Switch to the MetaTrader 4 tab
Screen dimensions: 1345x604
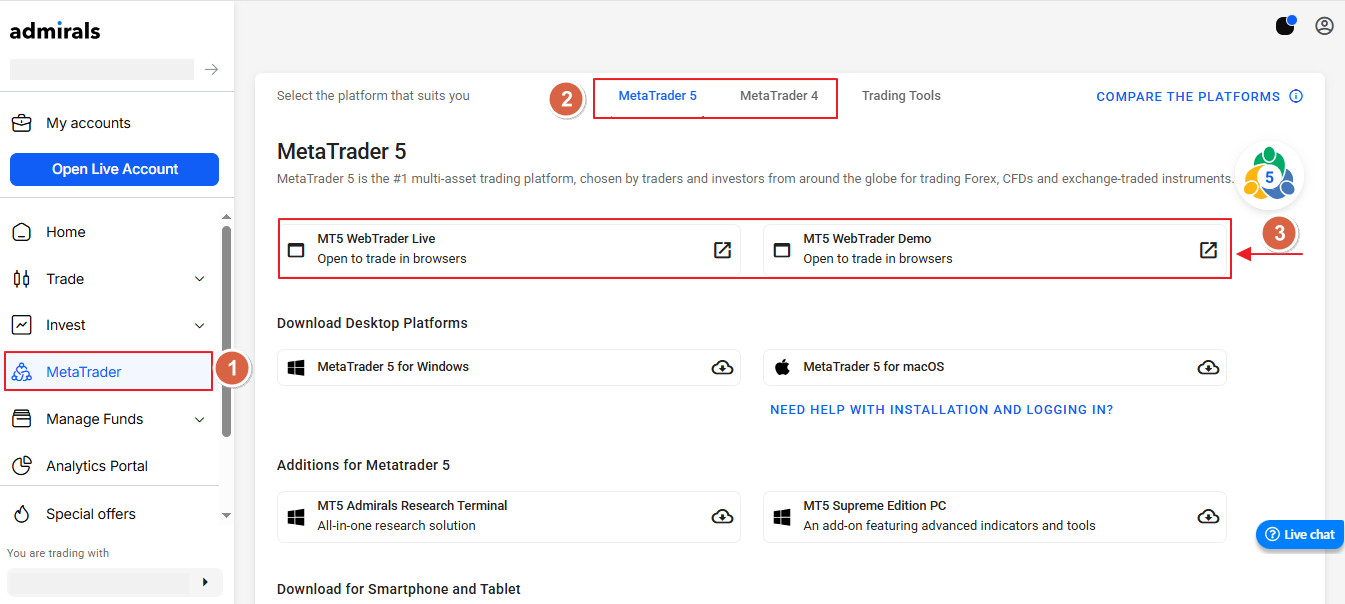point(779,96)
